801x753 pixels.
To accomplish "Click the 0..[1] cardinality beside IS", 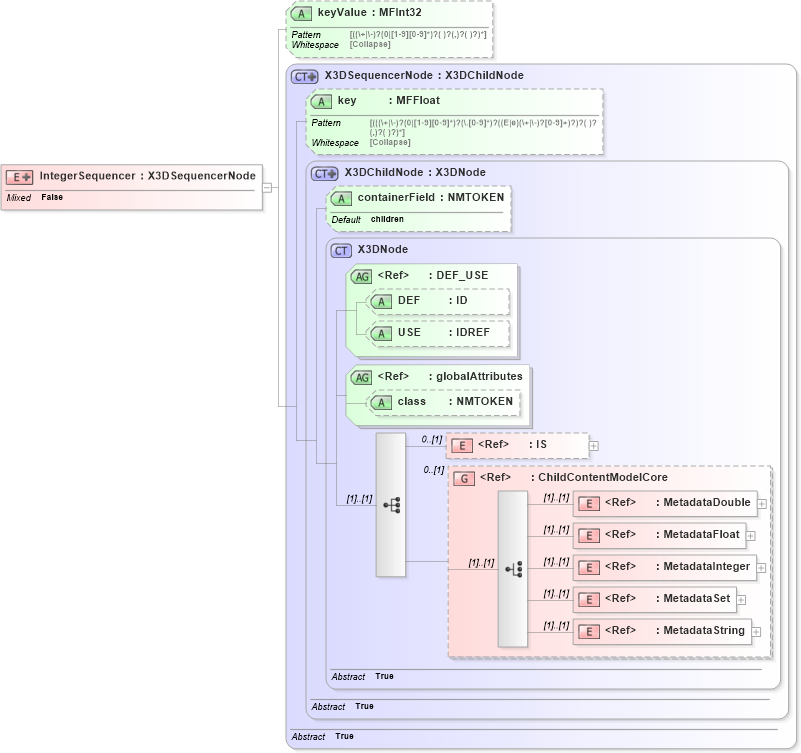I will pyautogui.click(x=432, y=439).
